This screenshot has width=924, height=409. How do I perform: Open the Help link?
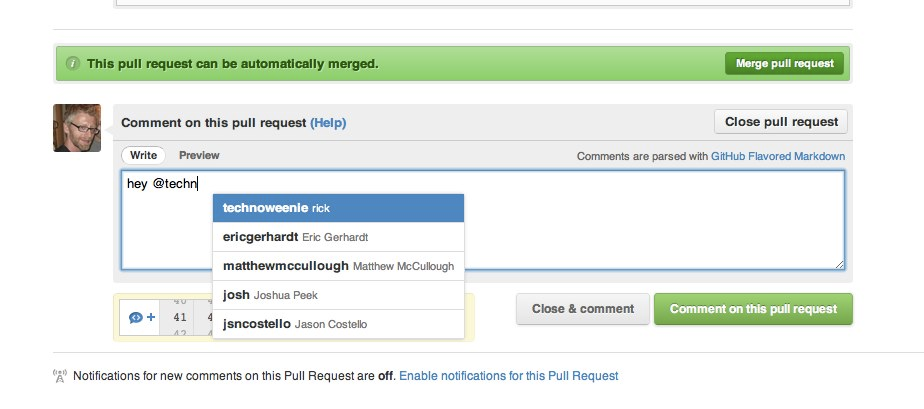coord(328,123)
